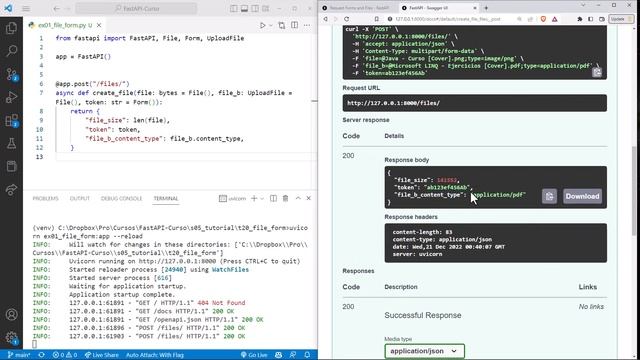Kill the terminal with trash icon
This screenshot has height=360, width=640.
(x=285, y=198)
